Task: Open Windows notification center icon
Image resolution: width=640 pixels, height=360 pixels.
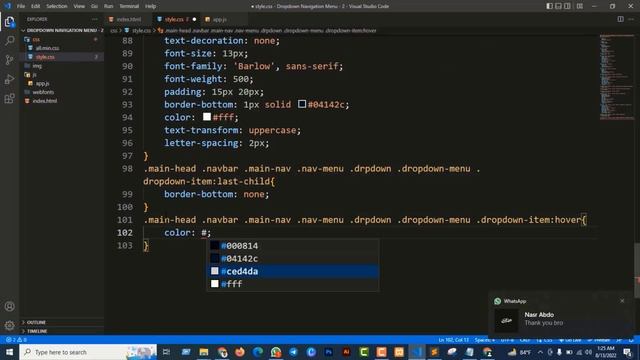Action: [627, 352]
